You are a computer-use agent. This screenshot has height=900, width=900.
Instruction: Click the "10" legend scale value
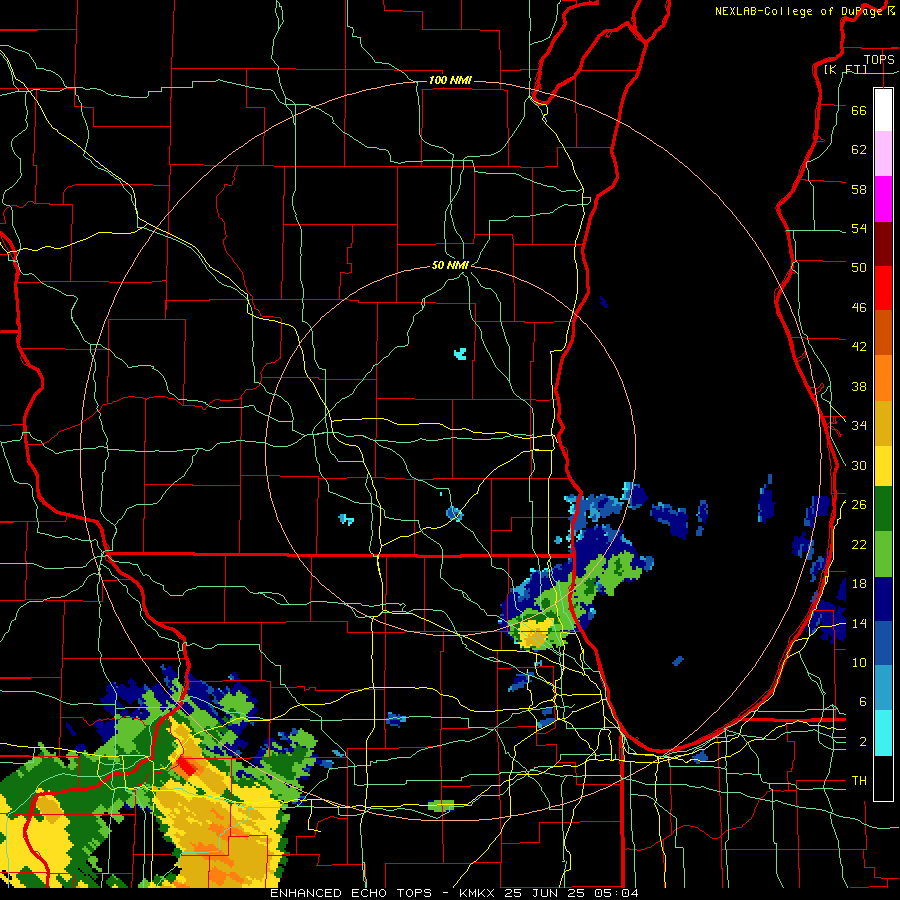coord(859,662)
